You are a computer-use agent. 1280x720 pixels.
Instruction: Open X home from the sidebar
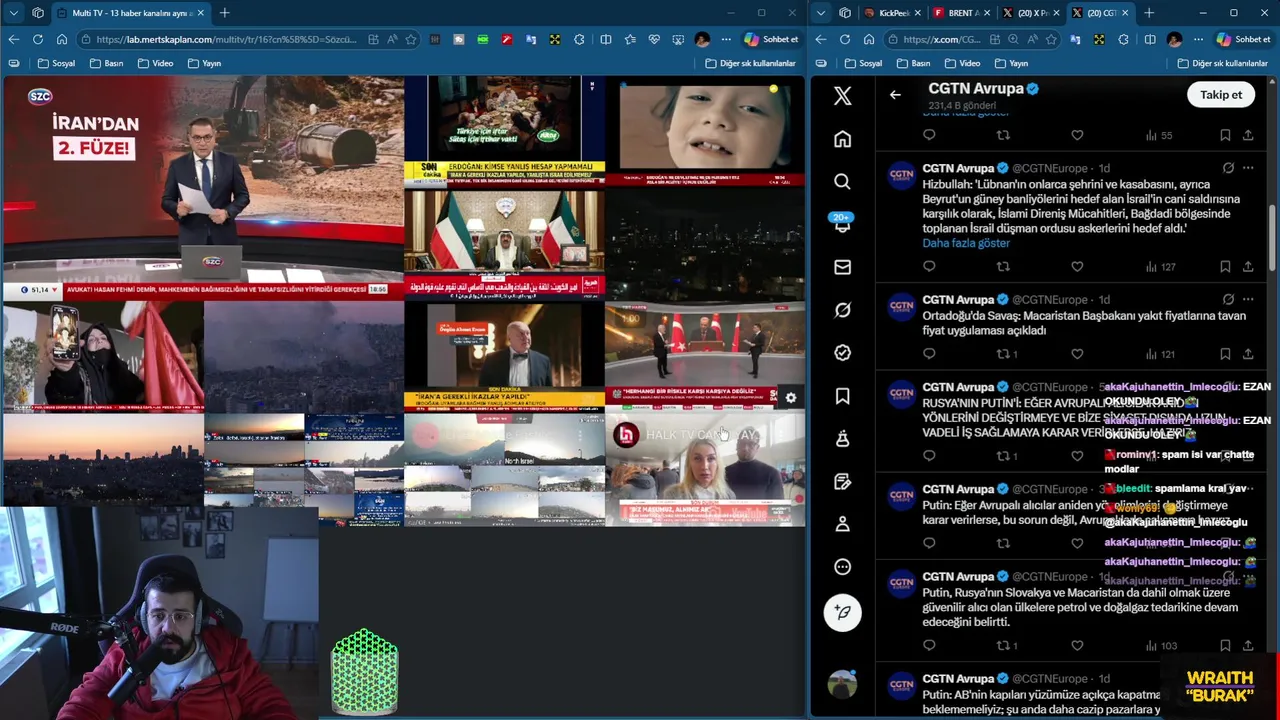[842, 139]
